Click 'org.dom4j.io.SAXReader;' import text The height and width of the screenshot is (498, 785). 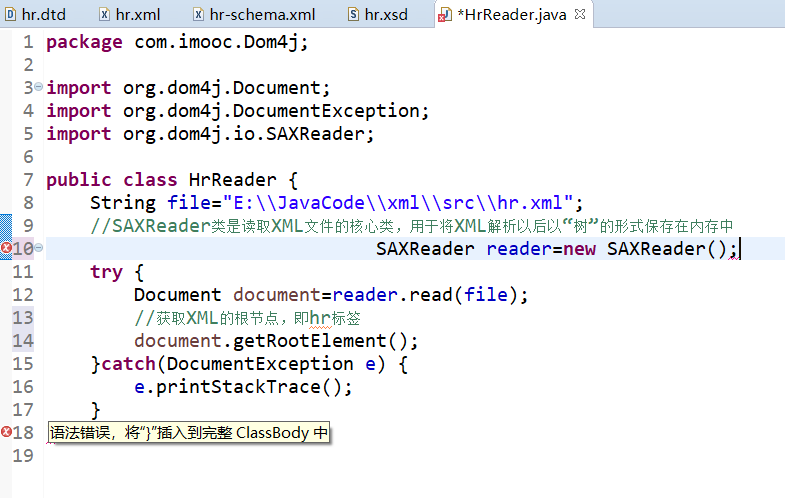pos(249,134)
